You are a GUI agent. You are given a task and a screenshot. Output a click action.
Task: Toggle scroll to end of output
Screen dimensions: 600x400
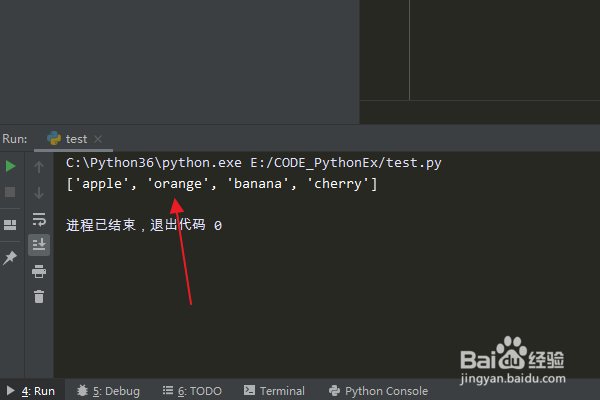pos(39,245)
